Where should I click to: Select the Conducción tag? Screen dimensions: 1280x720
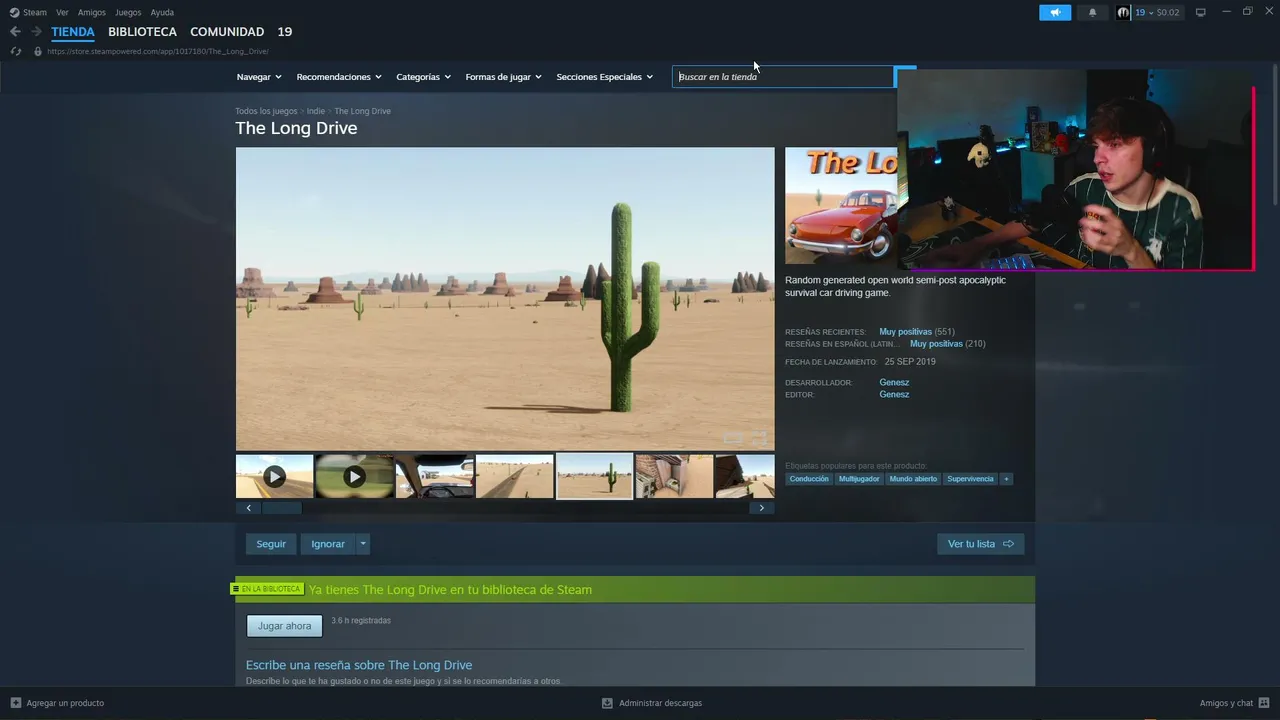(809, 479)
